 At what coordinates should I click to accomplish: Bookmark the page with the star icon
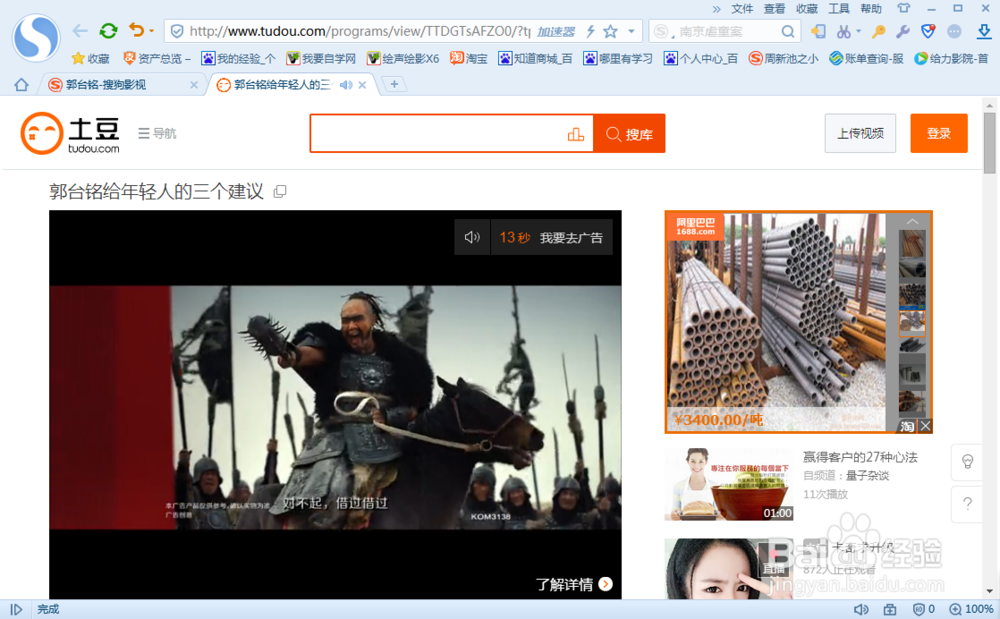click(610, 31)
